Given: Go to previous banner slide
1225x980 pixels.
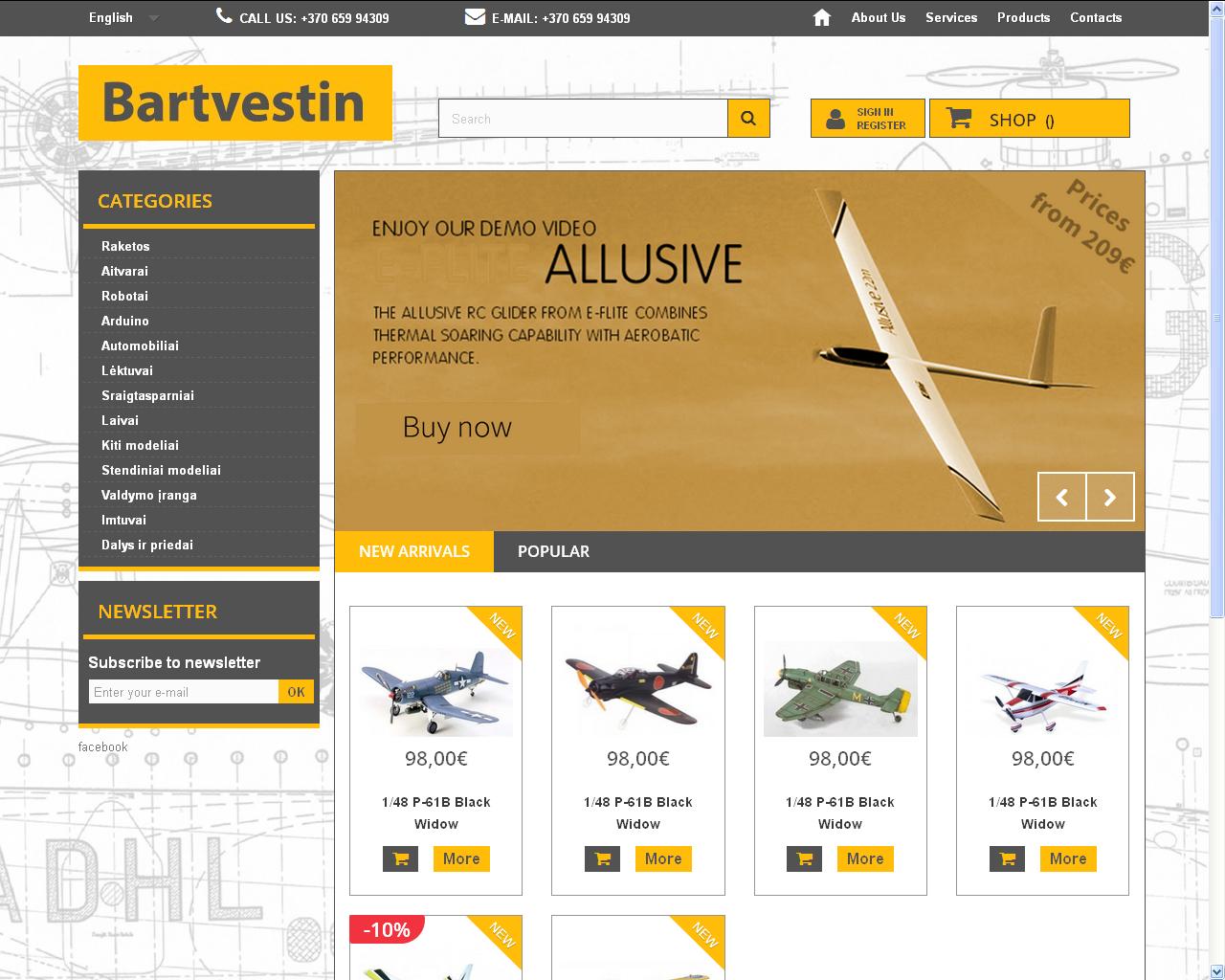Looking at the screenshot, I should tap(1062, 497).
